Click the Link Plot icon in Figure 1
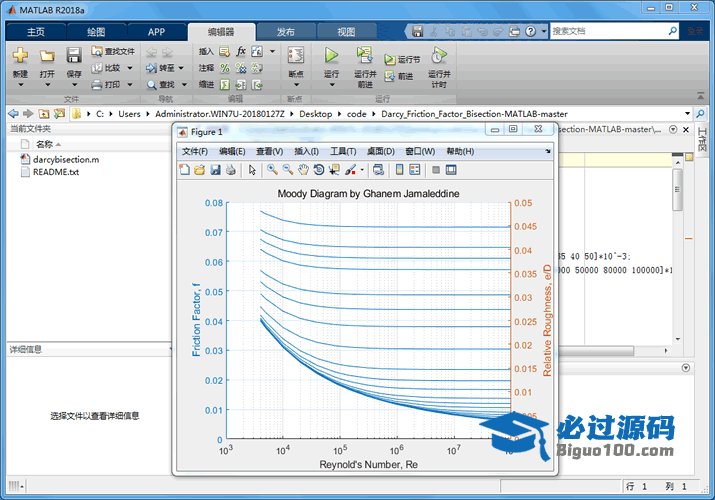The width and height of the screenshot is (715, 500). (x=378, y=170)
